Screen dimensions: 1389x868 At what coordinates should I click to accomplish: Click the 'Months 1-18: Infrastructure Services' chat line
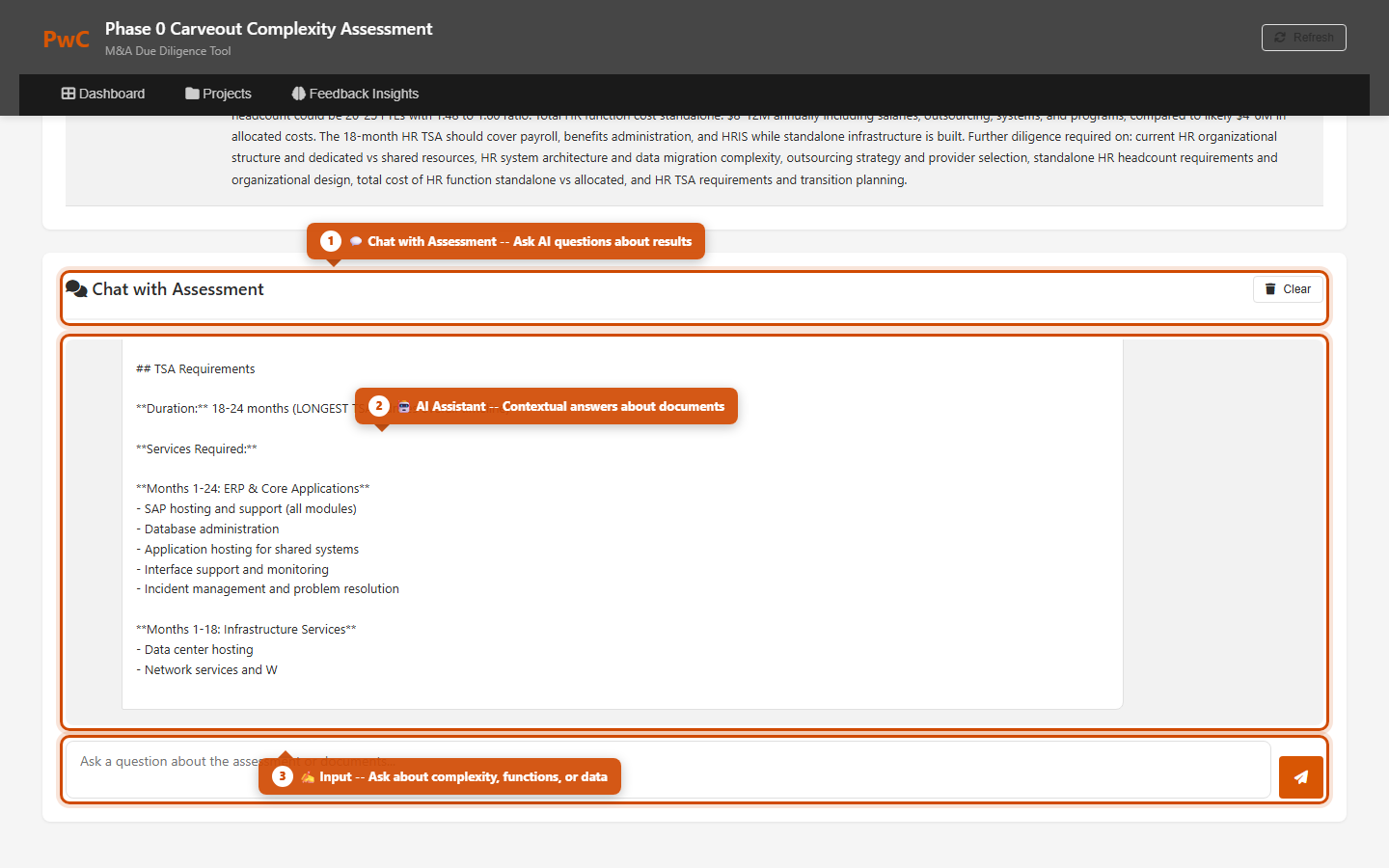coord(246,630)
